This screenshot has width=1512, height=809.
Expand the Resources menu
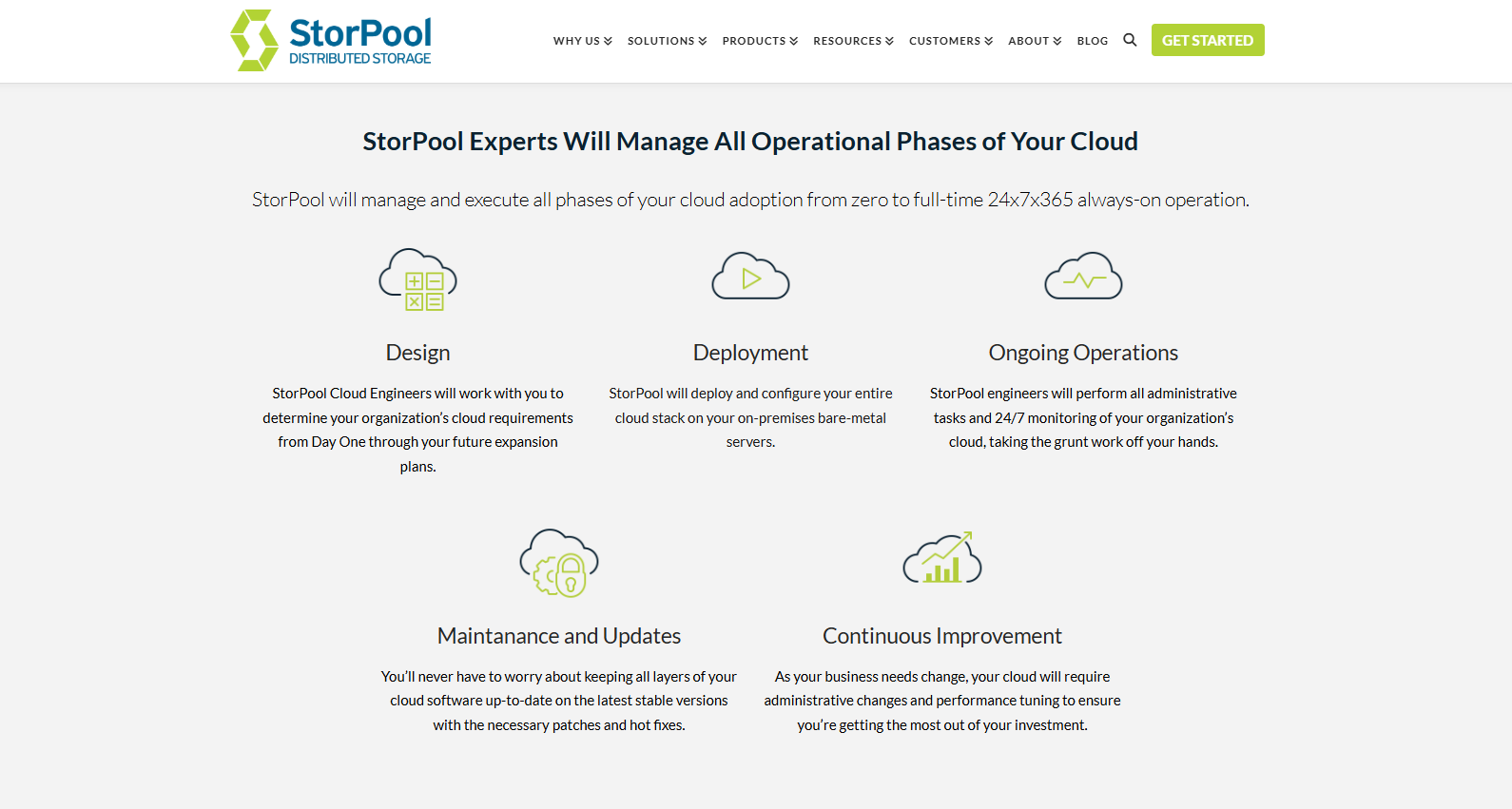point(854,41)
